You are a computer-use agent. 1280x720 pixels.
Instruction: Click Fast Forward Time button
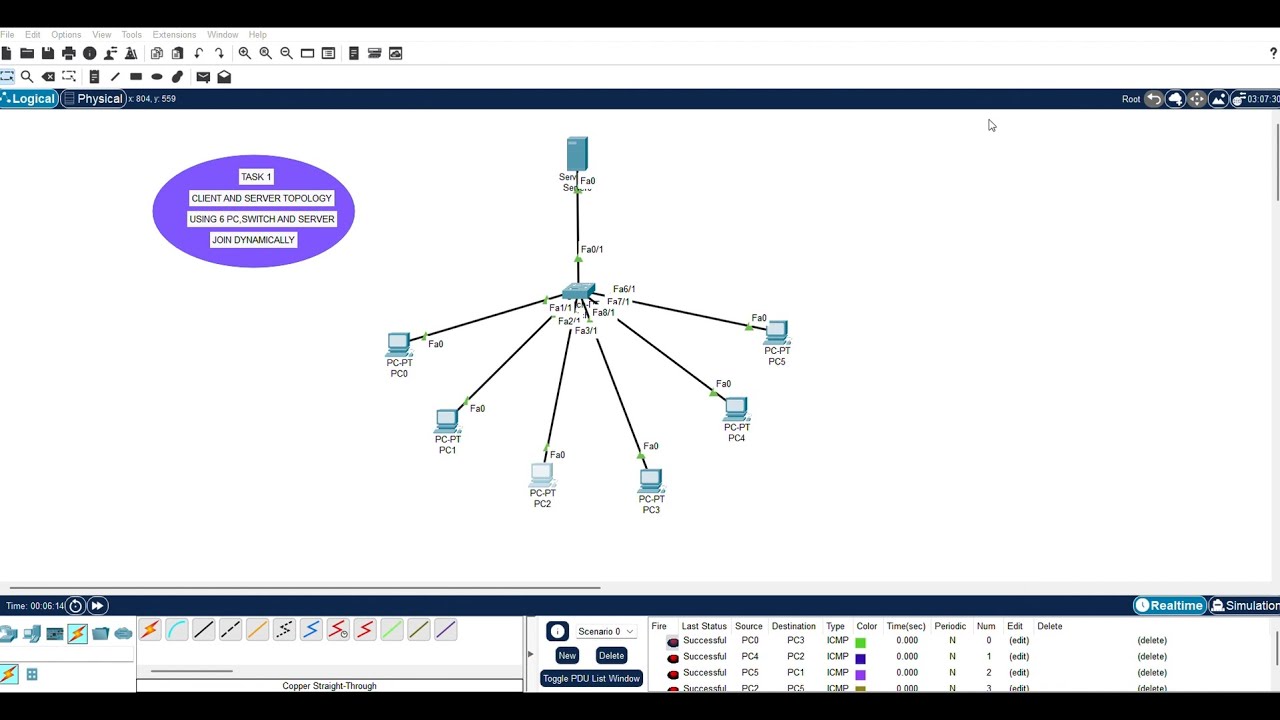point(97,606)
